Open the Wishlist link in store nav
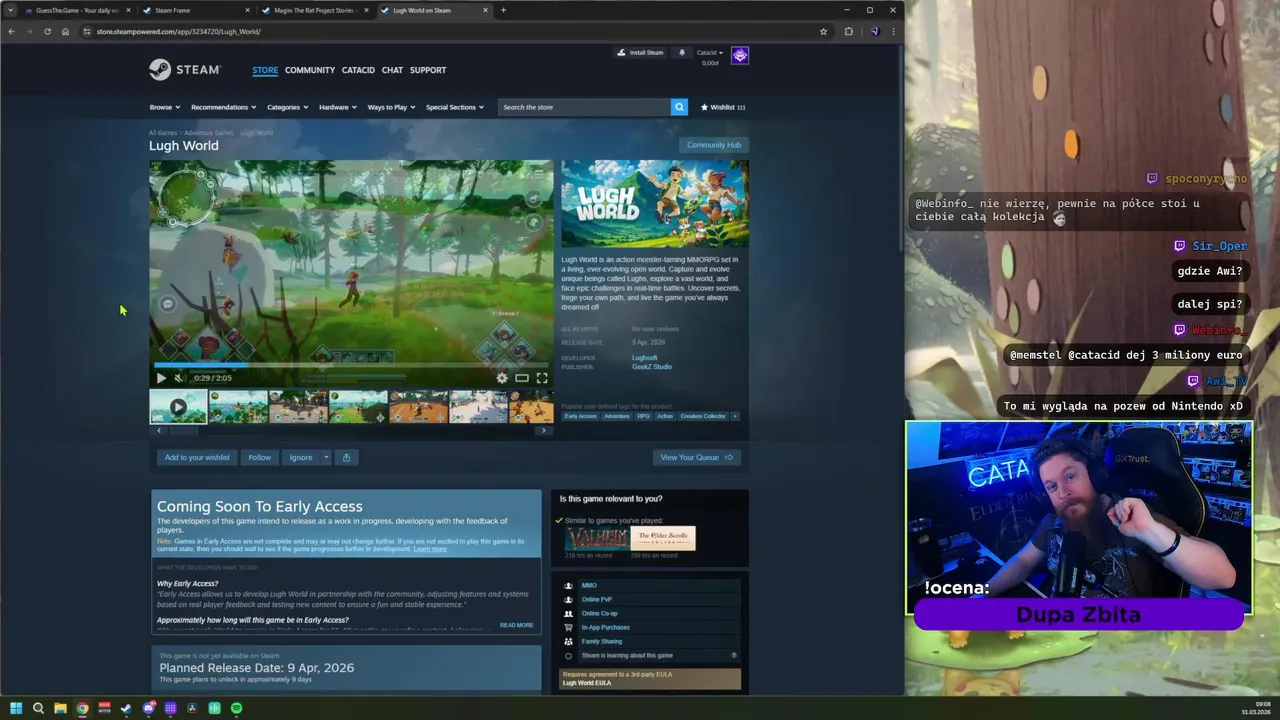This screenshot has height=720, width=1280. pos(723,107)
